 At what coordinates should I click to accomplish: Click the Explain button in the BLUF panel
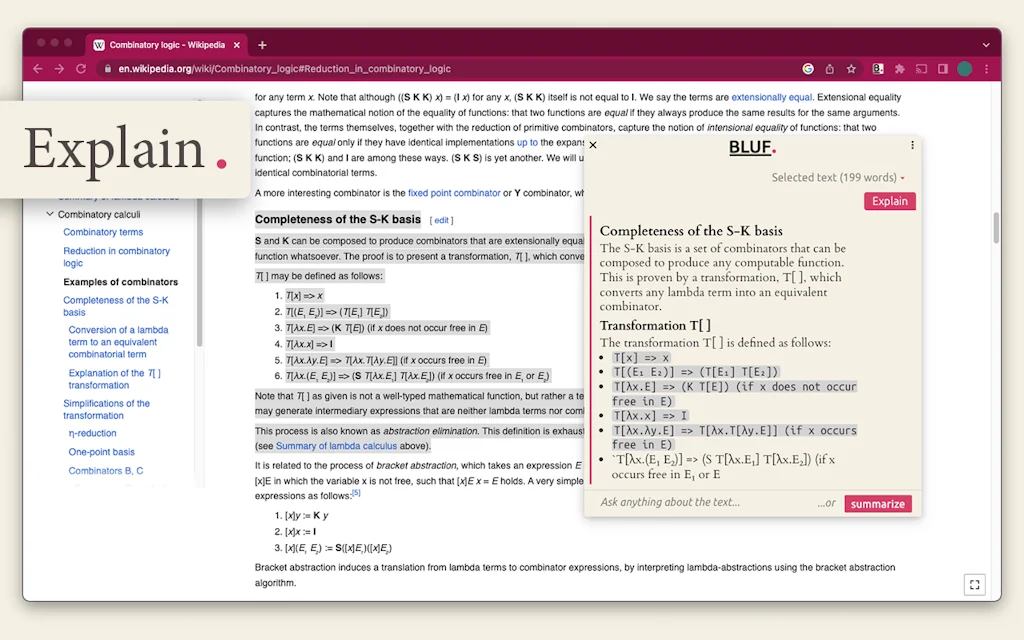tap(889, 201)
